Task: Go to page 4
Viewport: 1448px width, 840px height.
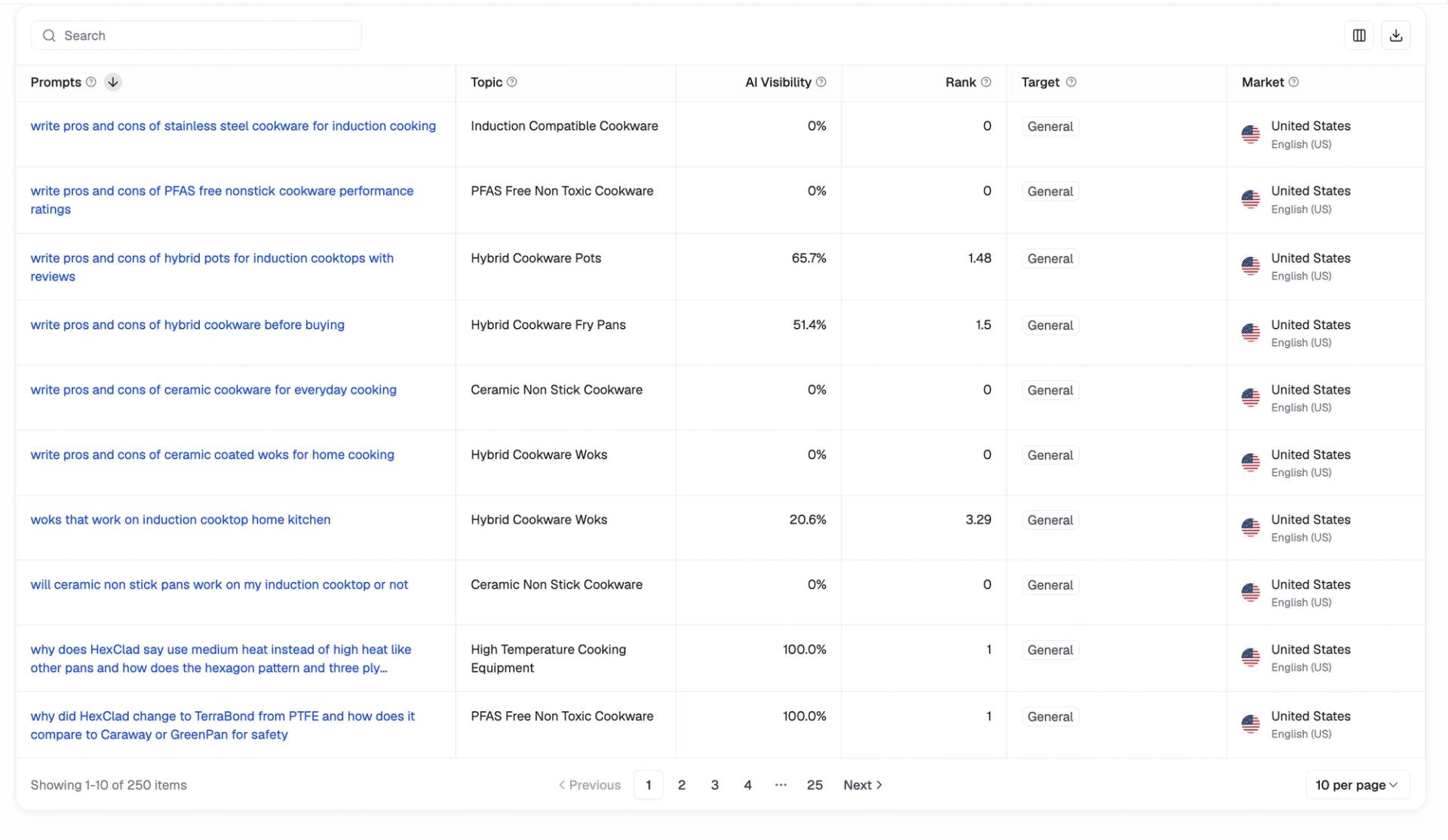Action: [x=747, y=785]
